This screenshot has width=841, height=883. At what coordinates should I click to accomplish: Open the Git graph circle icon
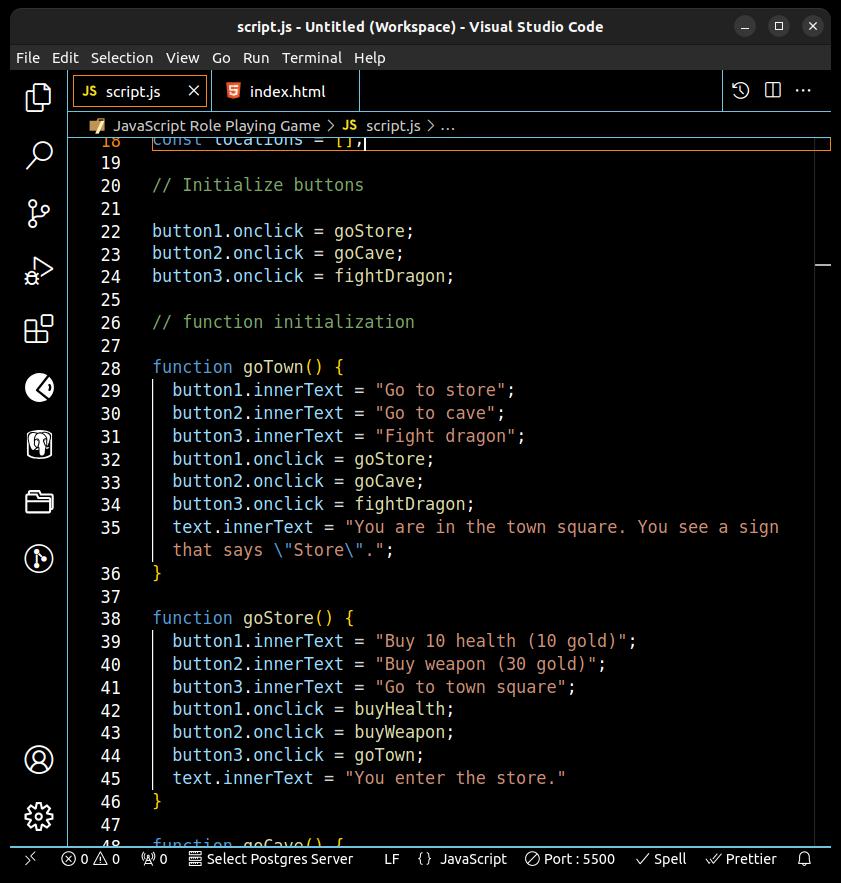pyautogui.click(x=38, y=559)
